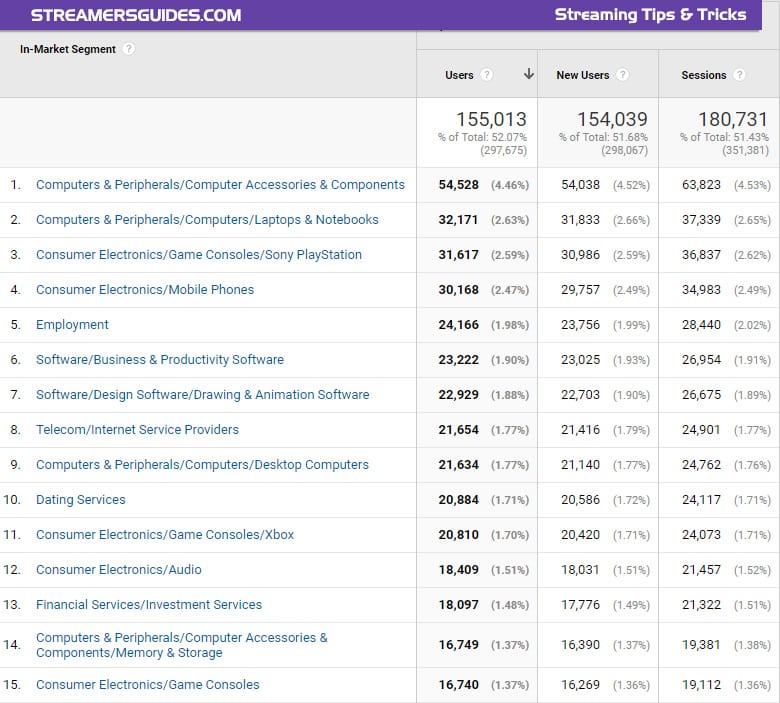780x703 pixels.
Task: Select the In-Market Segment column header
Action: pyautogui.click(x=68, y=49)
